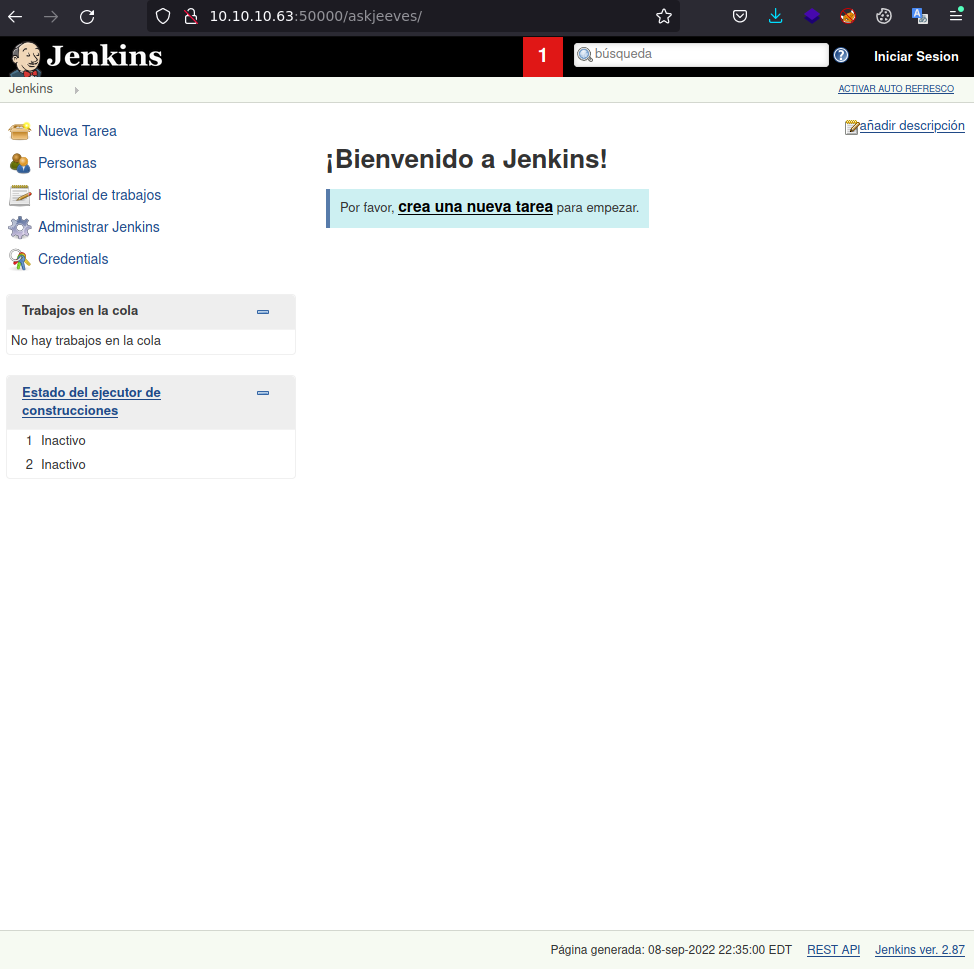Click executor 2 Inactivo row

150,465
